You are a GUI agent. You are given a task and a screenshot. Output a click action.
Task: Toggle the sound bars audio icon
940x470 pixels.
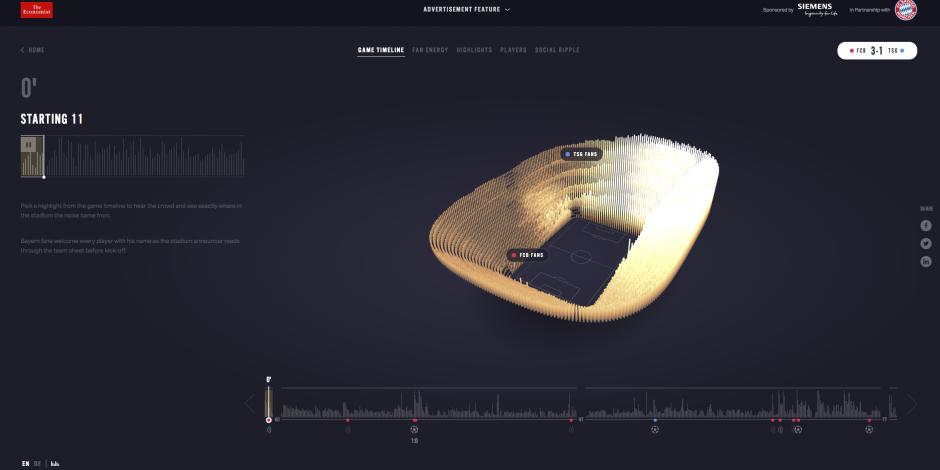(54, 464)
